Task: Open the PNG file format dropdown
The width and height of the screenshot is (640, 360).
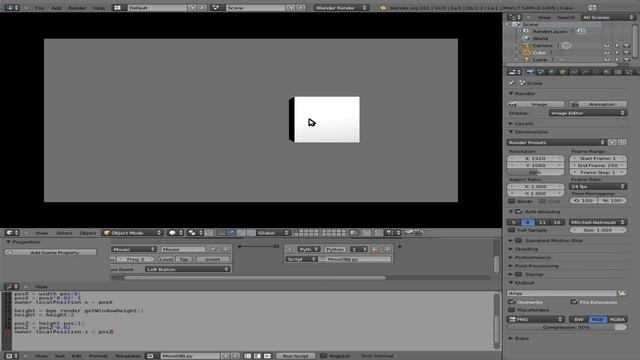Action: (536, 319)
